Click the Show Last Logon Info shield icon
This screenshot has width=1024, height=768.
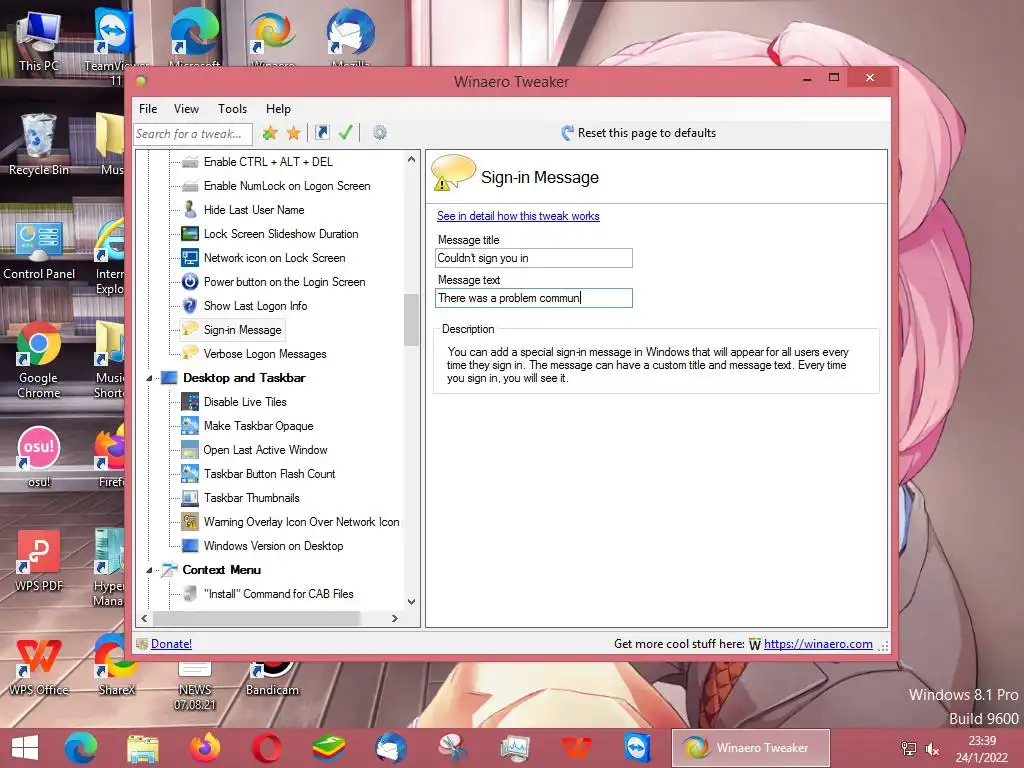pyautogui.click(x=190, y=306)
